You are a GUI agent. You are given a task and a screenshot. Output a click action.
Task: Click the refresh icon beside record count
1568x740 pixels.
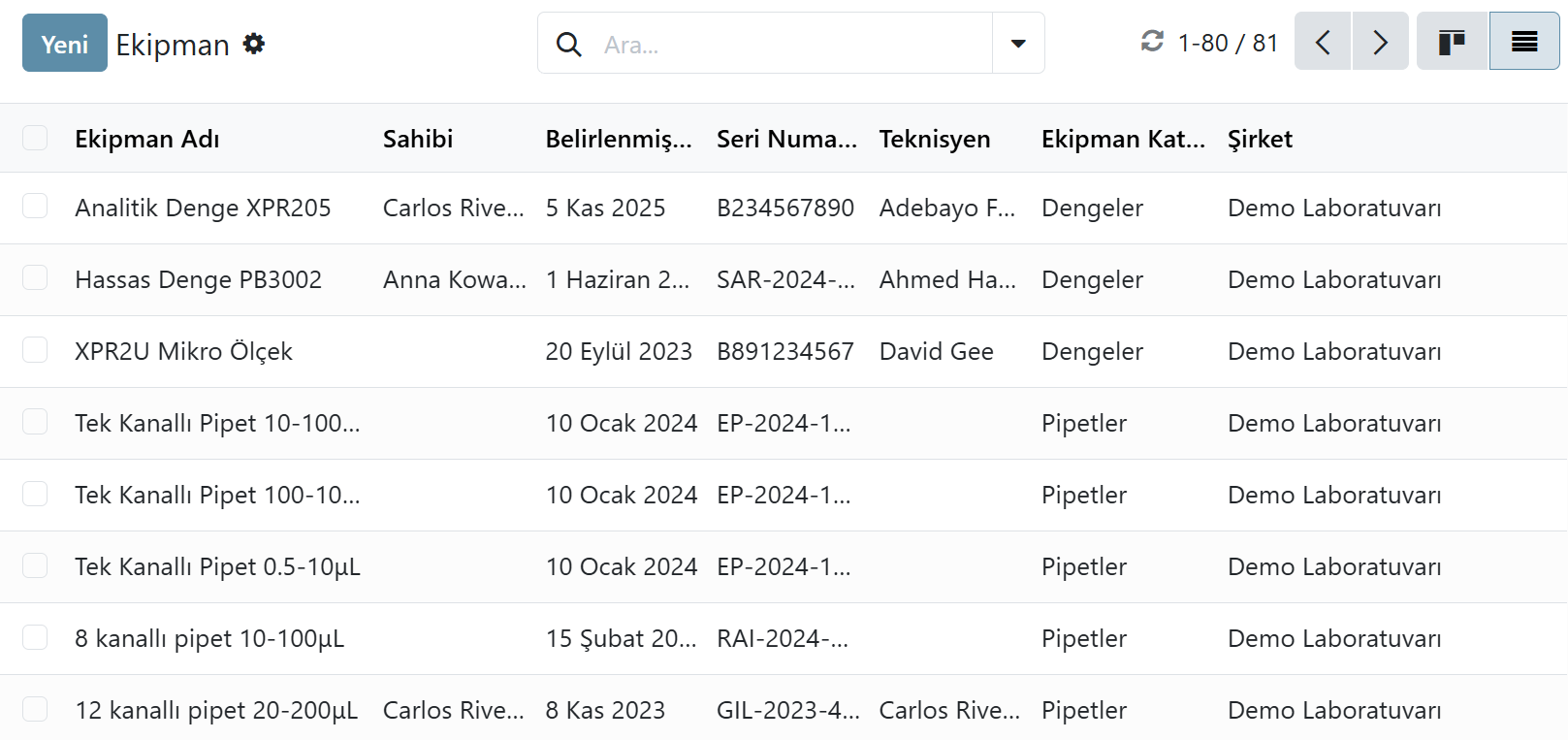coord(1152,42)
